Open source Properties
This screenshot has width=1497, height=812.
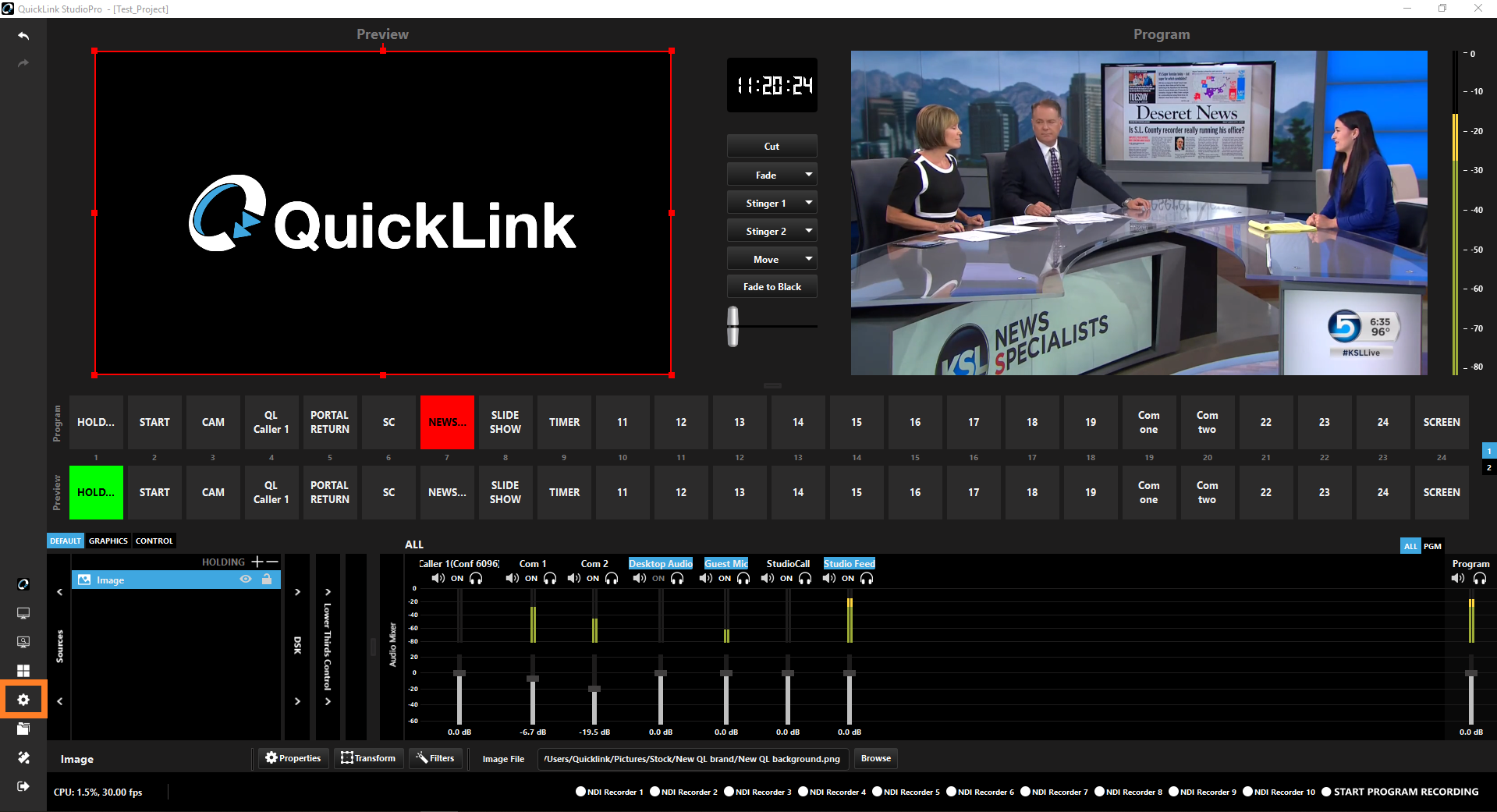[x=293, y=758]
